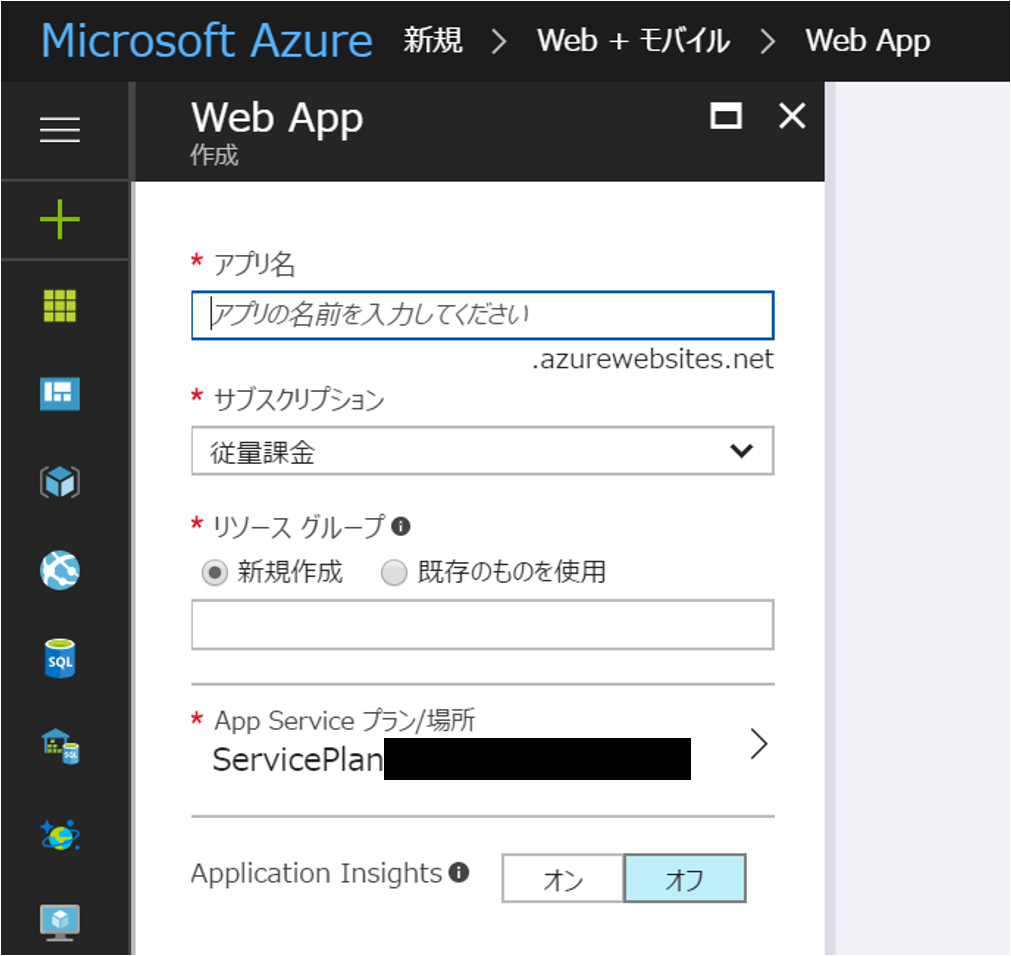Image resolution: width=1011 pixels, height=956 pixels.
Task: Open Virtual machines monitor icon
Action: [x=60, y=922]
